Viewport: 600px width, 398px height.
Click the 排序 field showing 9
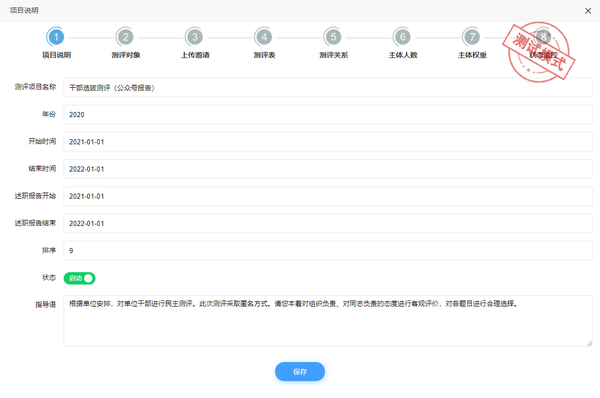pos(328,250)
